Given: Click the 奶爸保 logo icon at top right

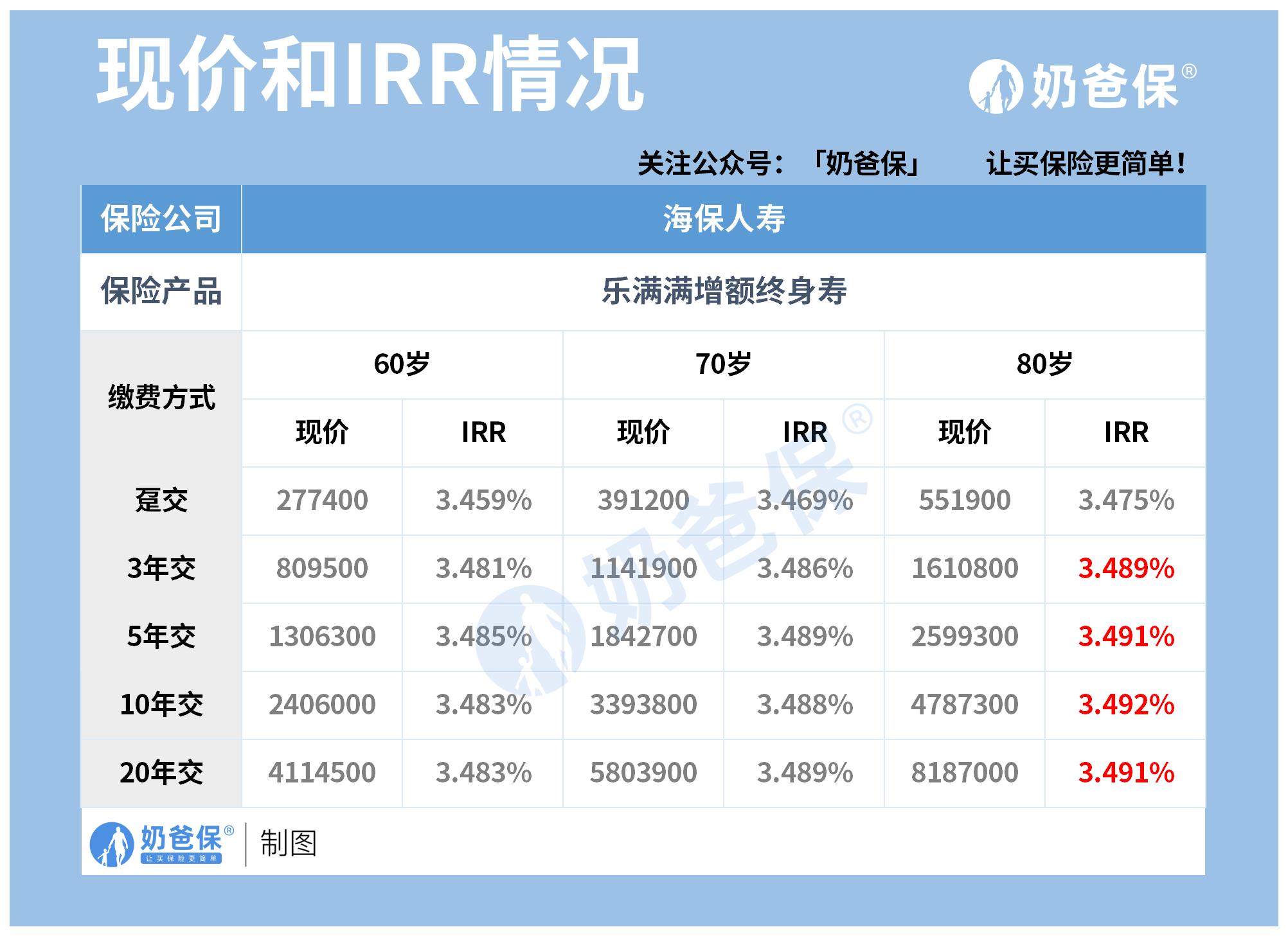Looking at the screenshot, I should [x=996, y=87].
